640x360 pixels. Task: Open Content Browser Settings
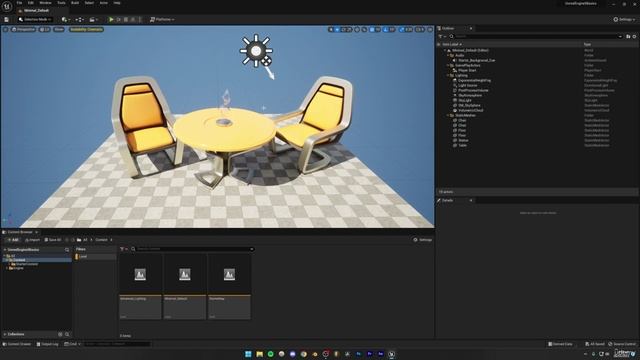(x=422, y=240)
